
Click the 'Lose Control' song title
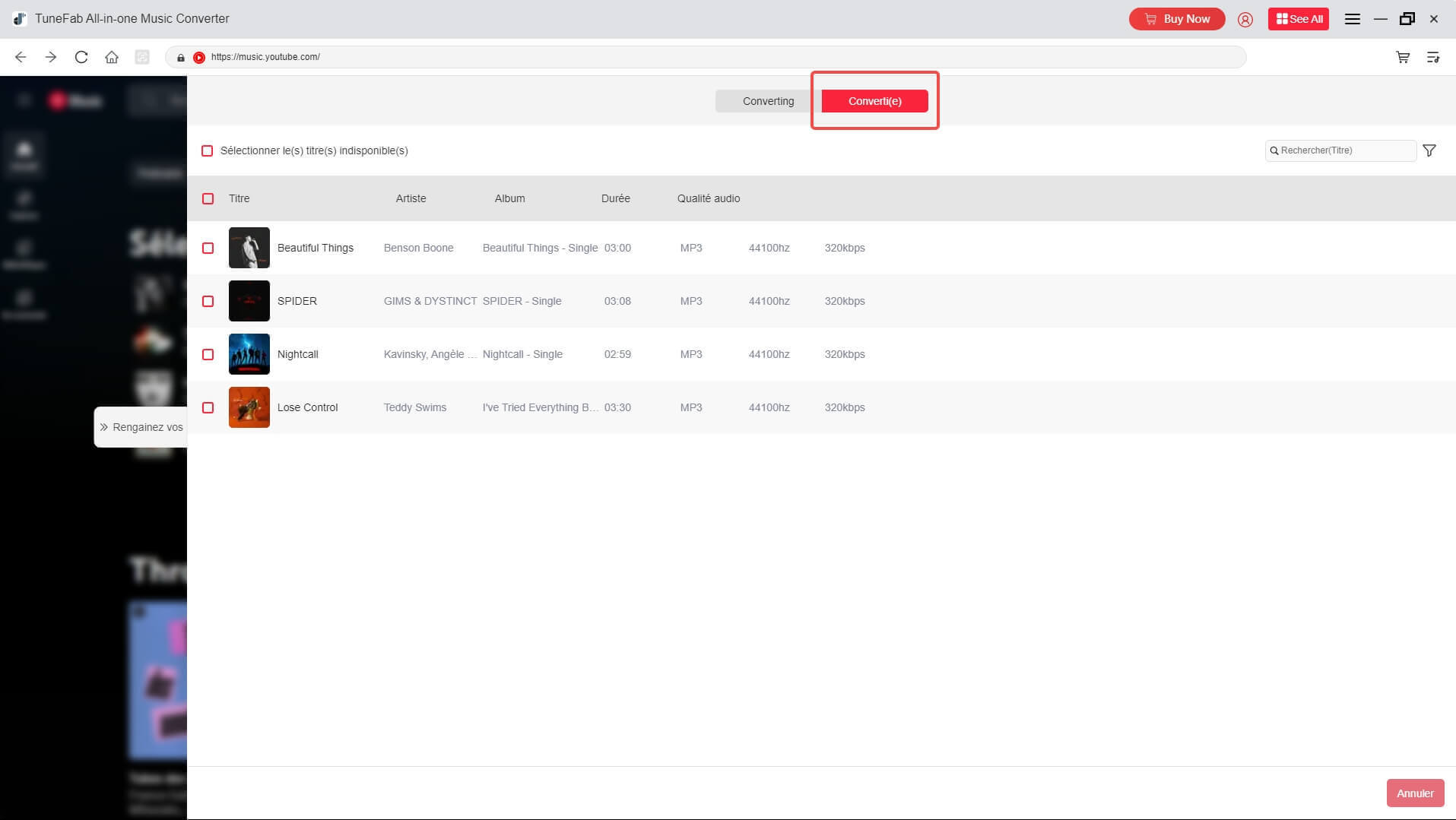coord(307,407)
